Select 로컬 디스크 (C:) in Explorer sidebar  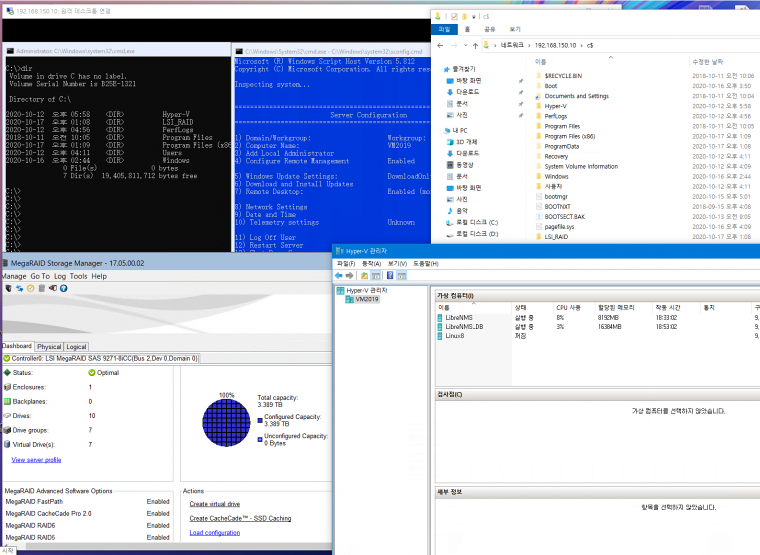point(477,222)
